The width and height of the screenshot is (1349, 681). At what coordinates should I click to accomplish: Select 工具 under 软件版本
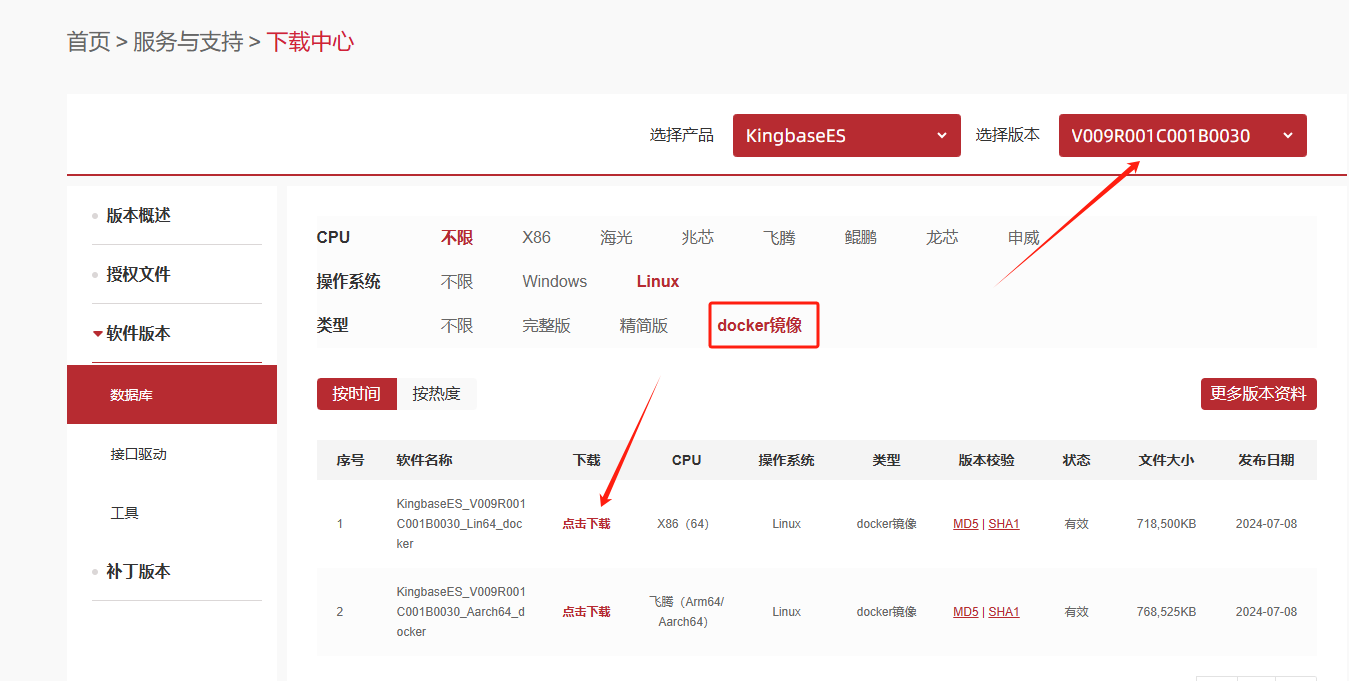click(125, 513)
